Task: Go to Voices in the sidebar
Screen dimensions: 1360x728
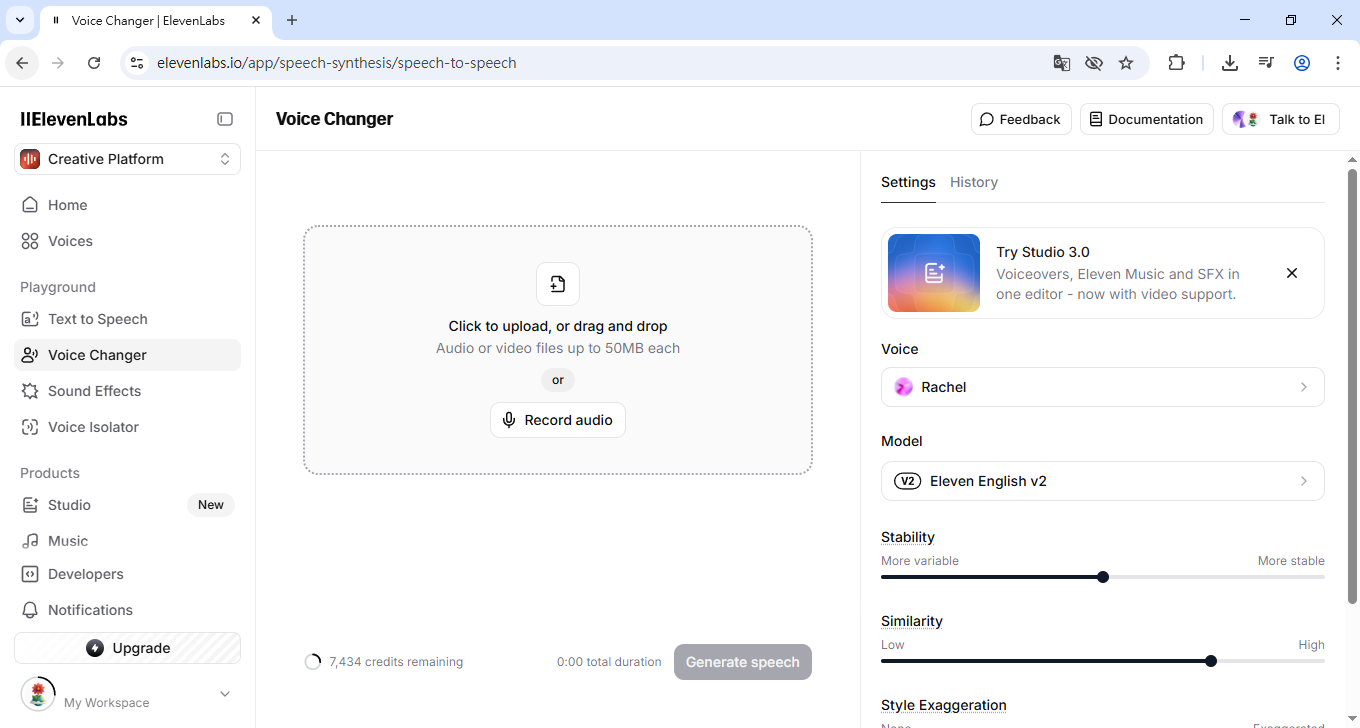Action: coord(70,241)
